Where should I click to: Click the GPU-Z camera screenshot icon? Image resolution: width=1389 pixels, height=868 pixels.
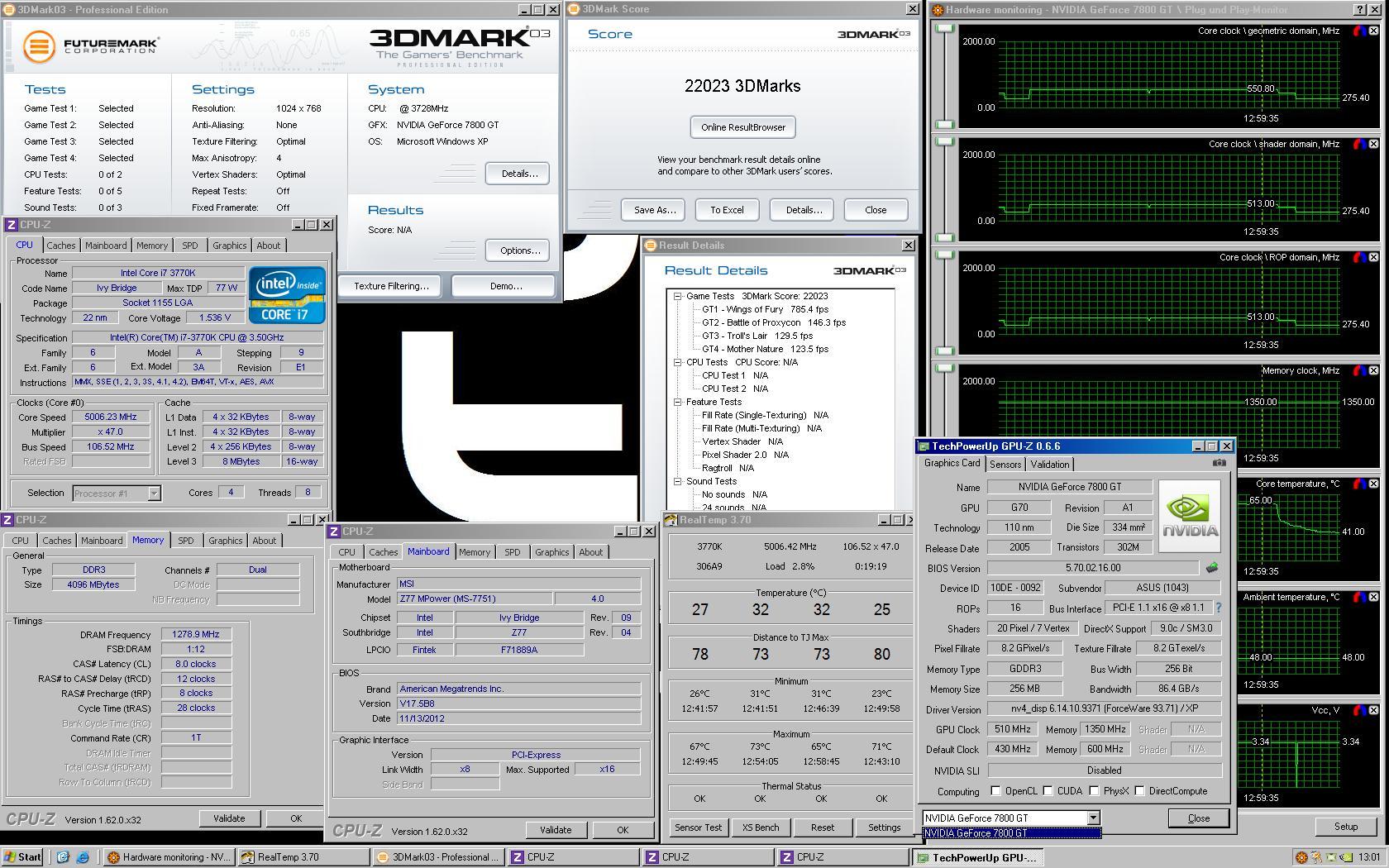point(1219,463)
